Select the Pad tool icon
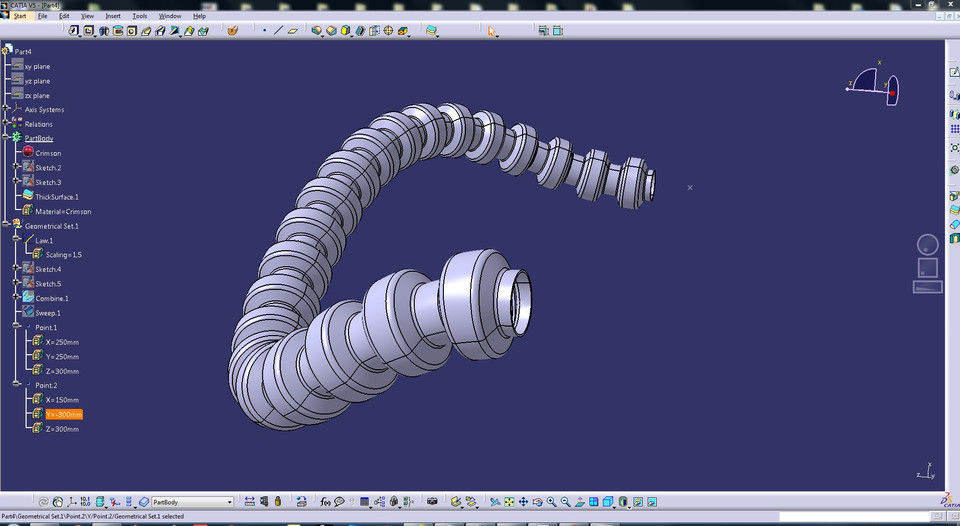 coord(74,31)
